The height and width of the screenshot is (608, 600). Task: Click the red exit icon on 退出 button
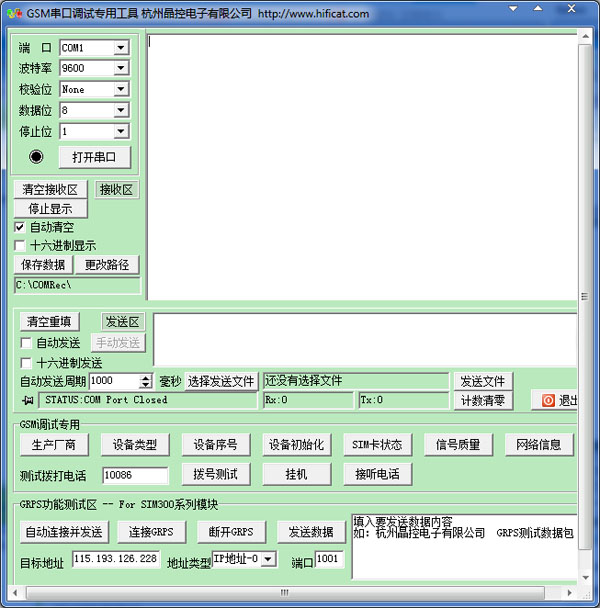(x=548, y=400)
